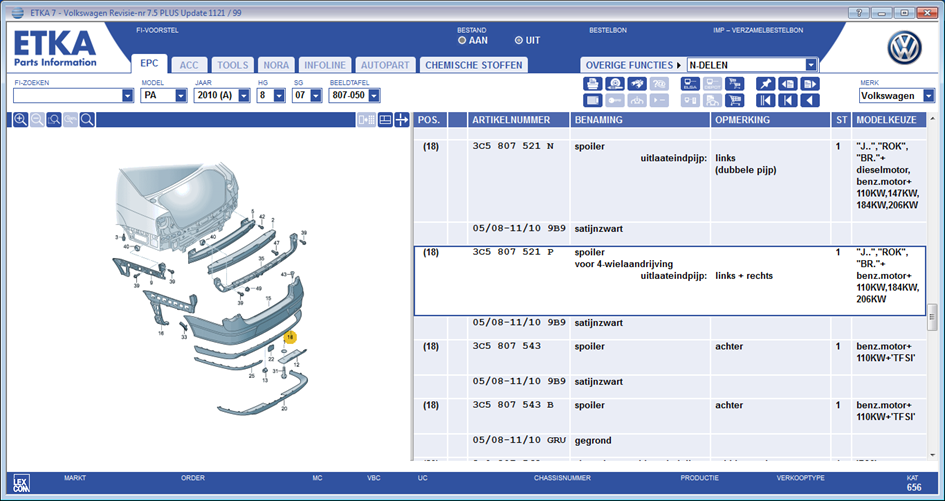Click the Volkswagen logo
945x501 pixels.
click(x=904, y=48)
